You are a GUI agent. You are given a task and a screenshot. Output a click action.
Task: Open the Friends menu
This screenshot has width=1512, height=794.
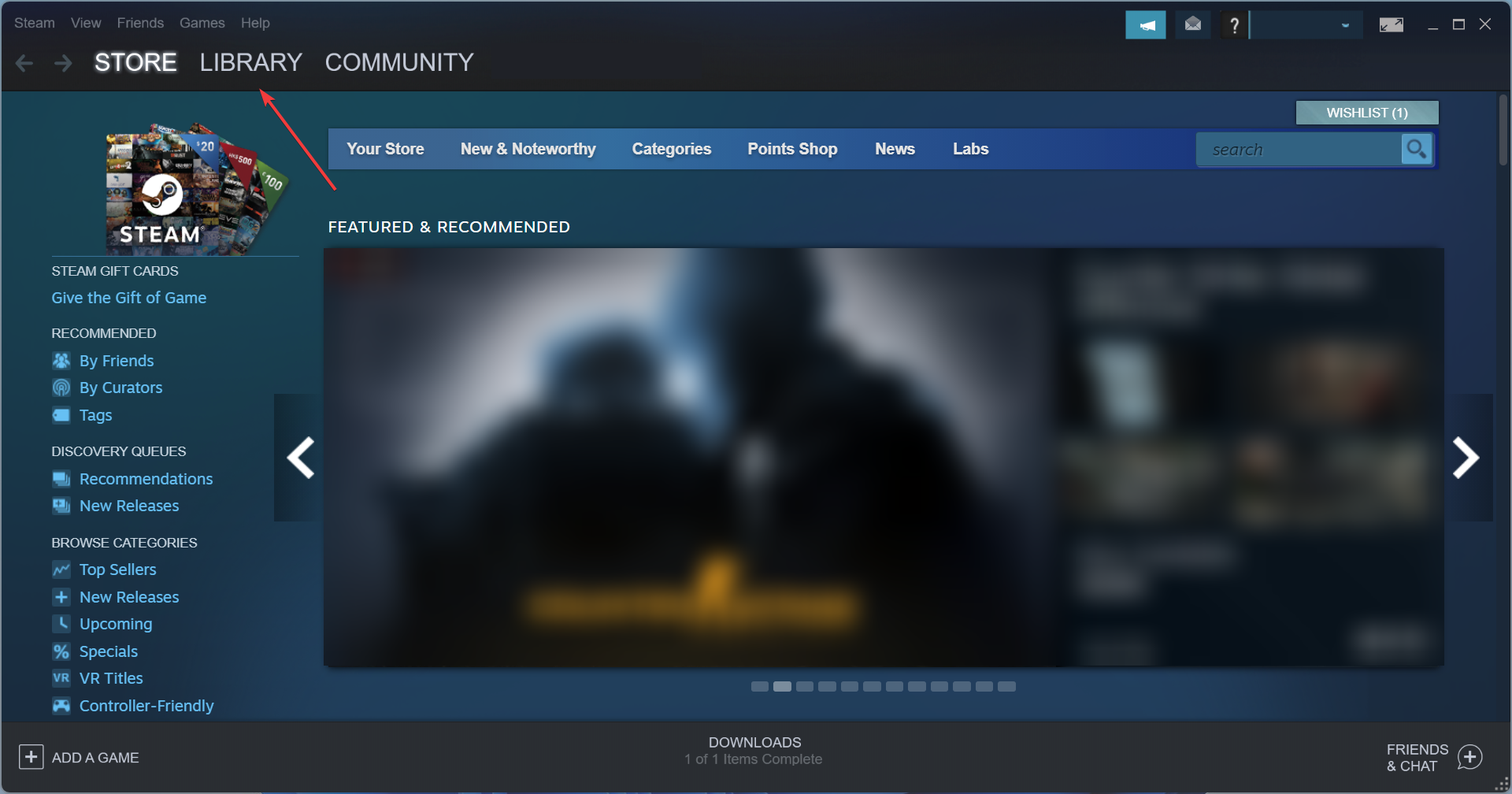pos(140,23)
